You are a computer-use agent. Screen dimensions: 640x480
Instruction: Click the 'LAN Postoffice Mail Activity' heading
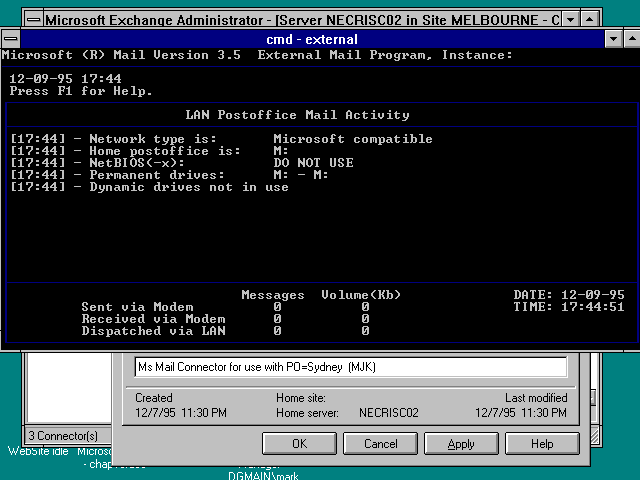point(298,115)
